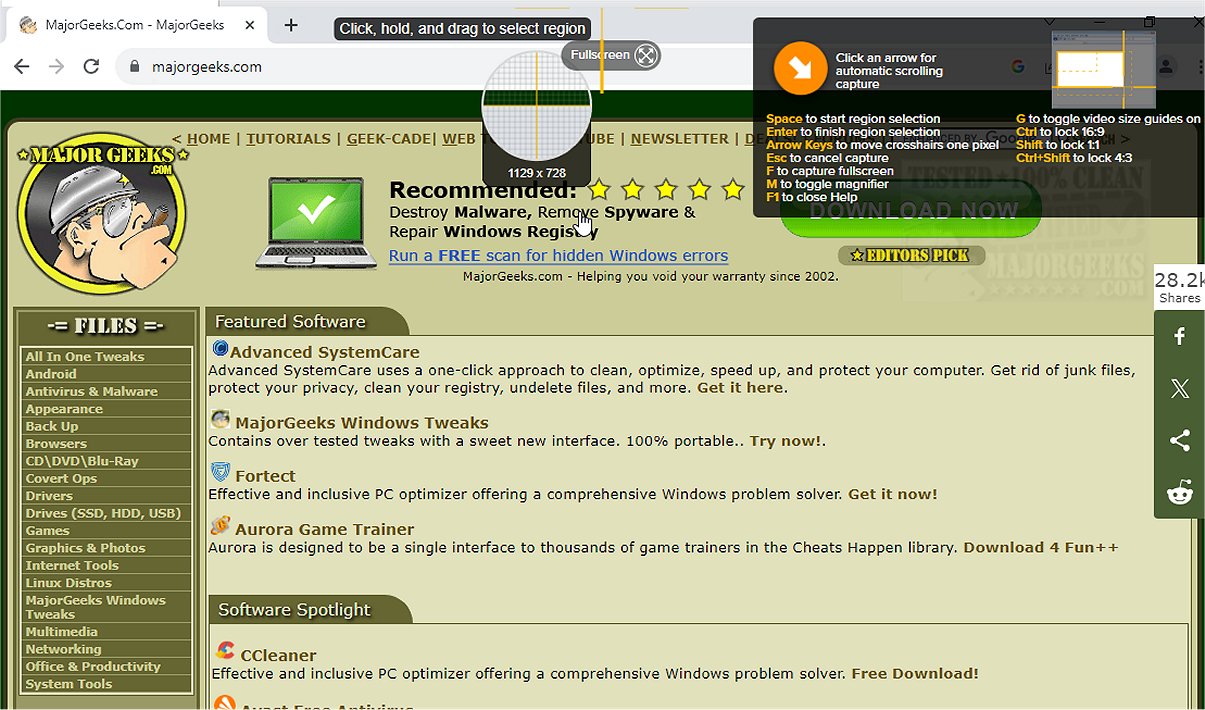Viewport: 1205px width, 710px height.
Task: Click the site info lock icon
Action: [x=135, y=67]
